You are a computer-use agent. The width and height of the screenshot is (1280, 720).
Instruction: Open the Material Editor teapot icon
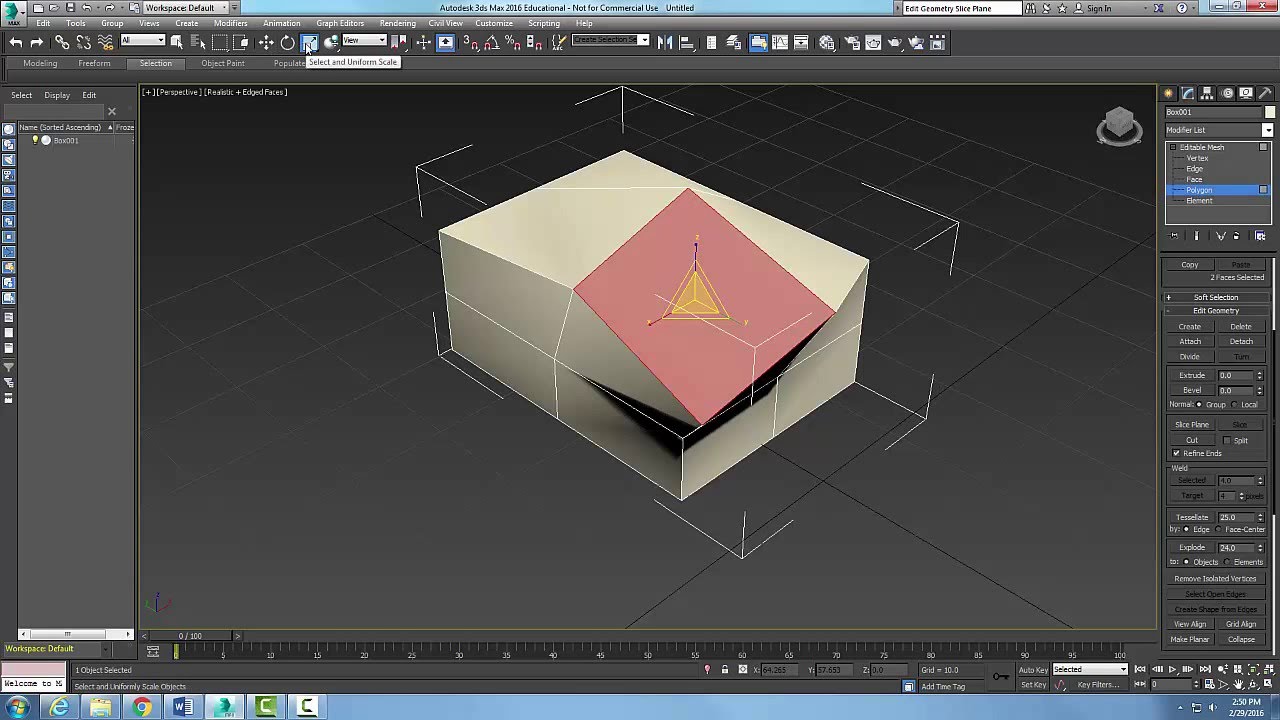[827, 42]
